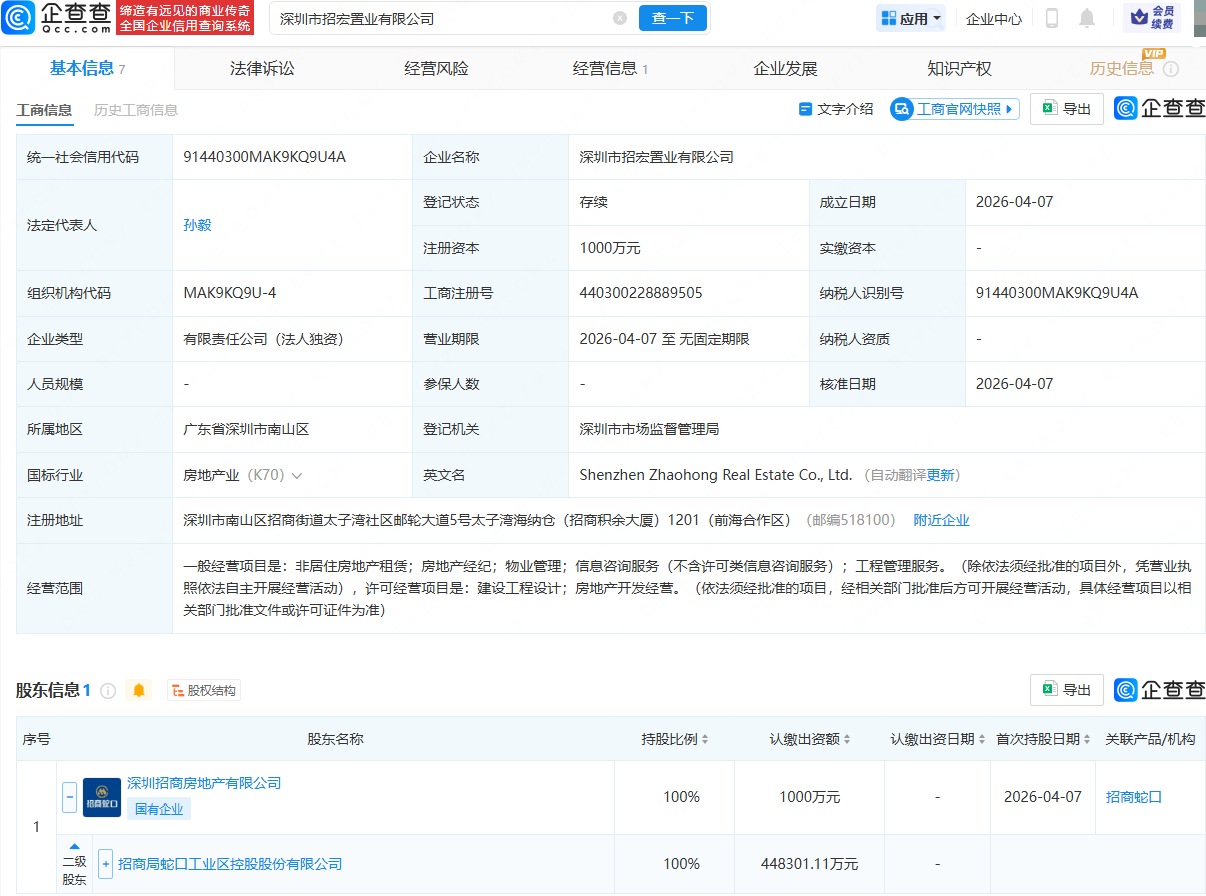Clear the search box with the x icon
The height and width of the screenshot is (896, 1206).
619,18
